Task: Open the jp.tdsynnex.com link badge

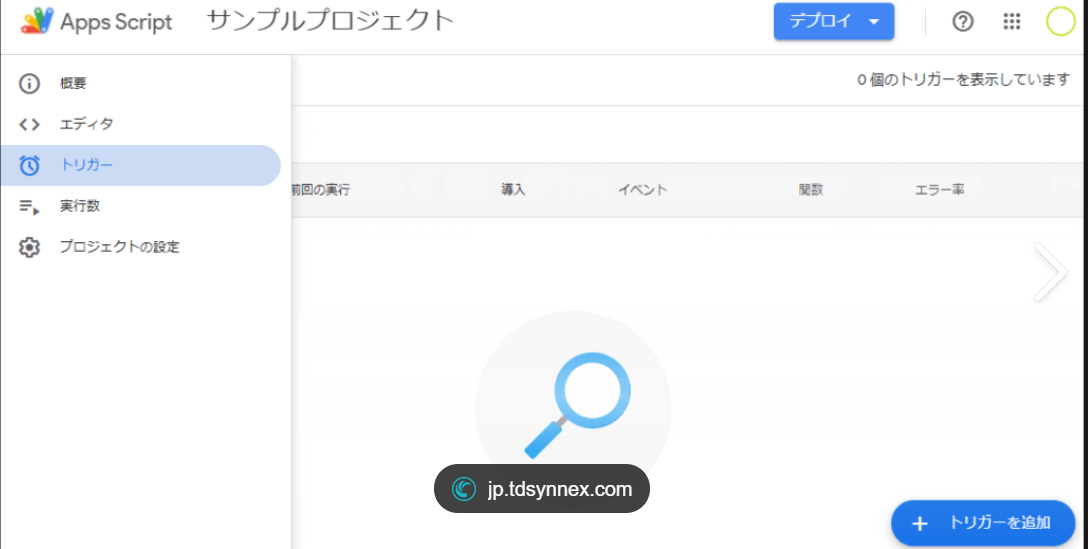Action: click(542, 489)
